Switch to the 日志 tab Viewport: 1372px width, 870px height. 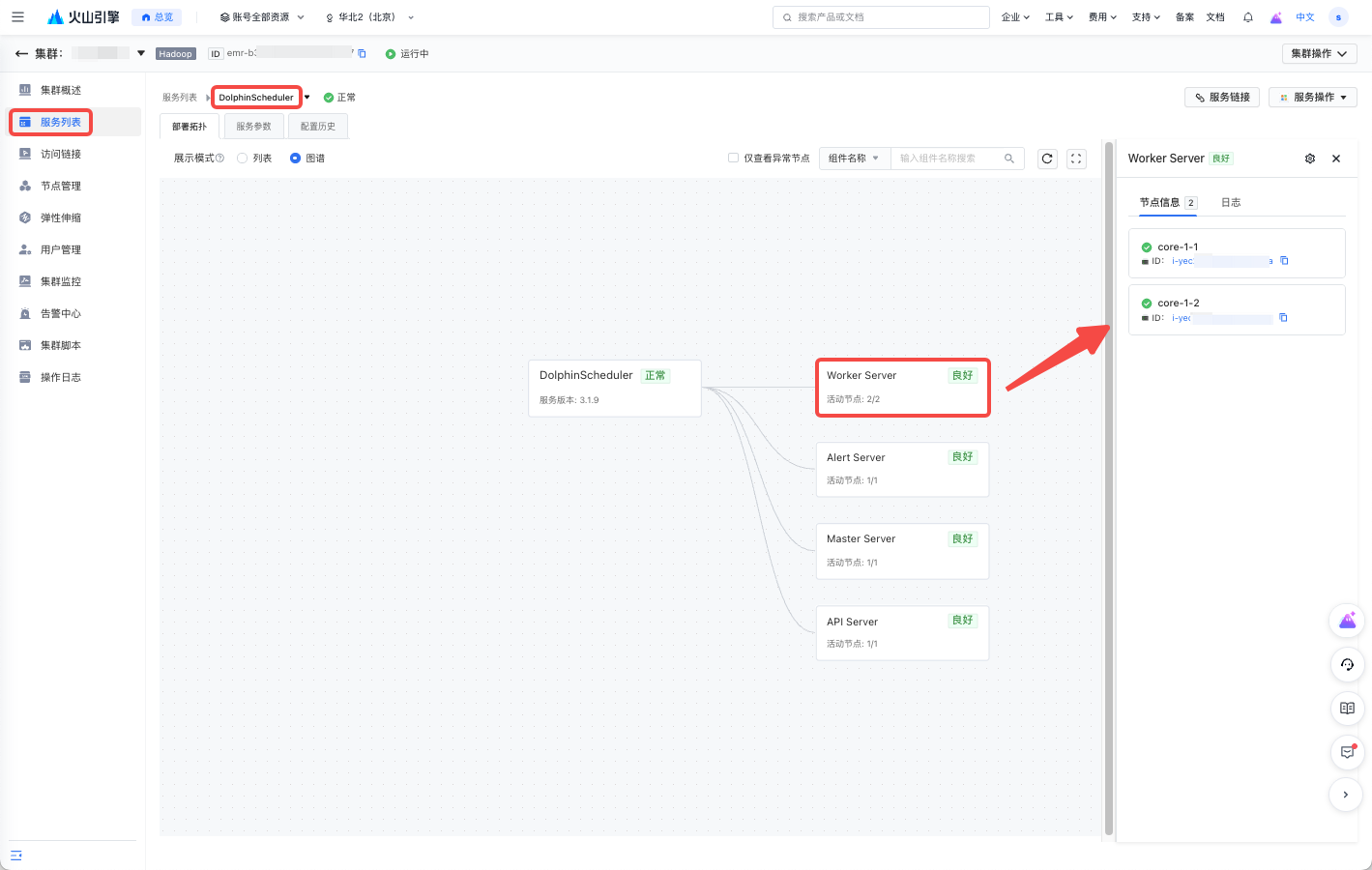pyautogui.click(x=1231, y=203)
